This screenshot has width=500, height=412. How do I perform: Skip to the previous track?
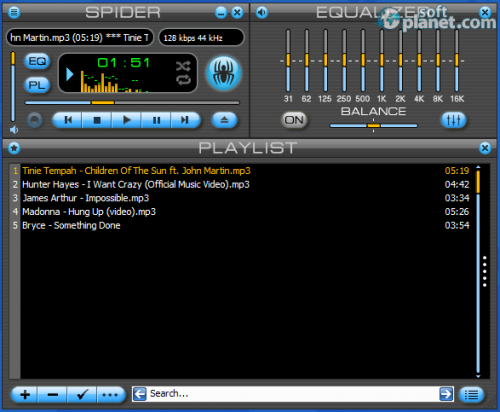[x=67, y=120]
